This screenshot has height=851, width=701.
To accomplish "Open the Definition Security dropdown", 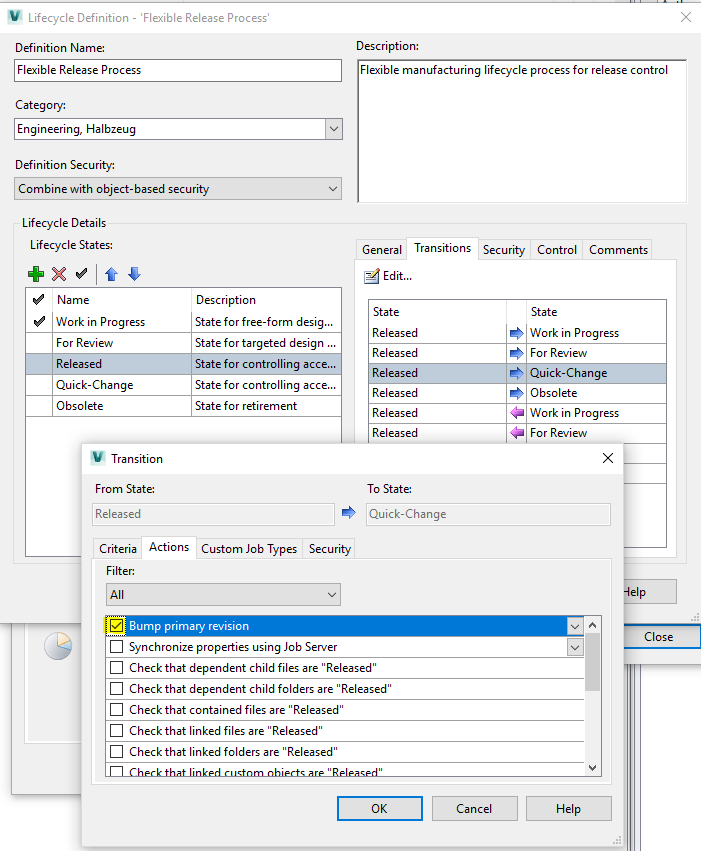I will click(334, 188).
